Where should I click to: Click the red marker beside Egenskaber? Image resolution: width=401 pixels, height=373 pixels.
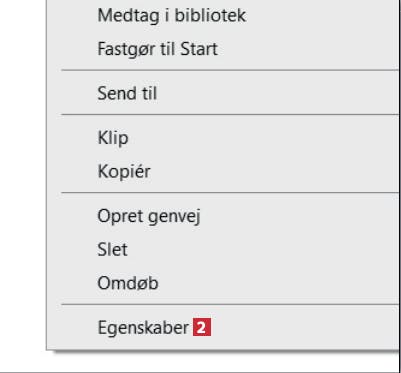202,328
